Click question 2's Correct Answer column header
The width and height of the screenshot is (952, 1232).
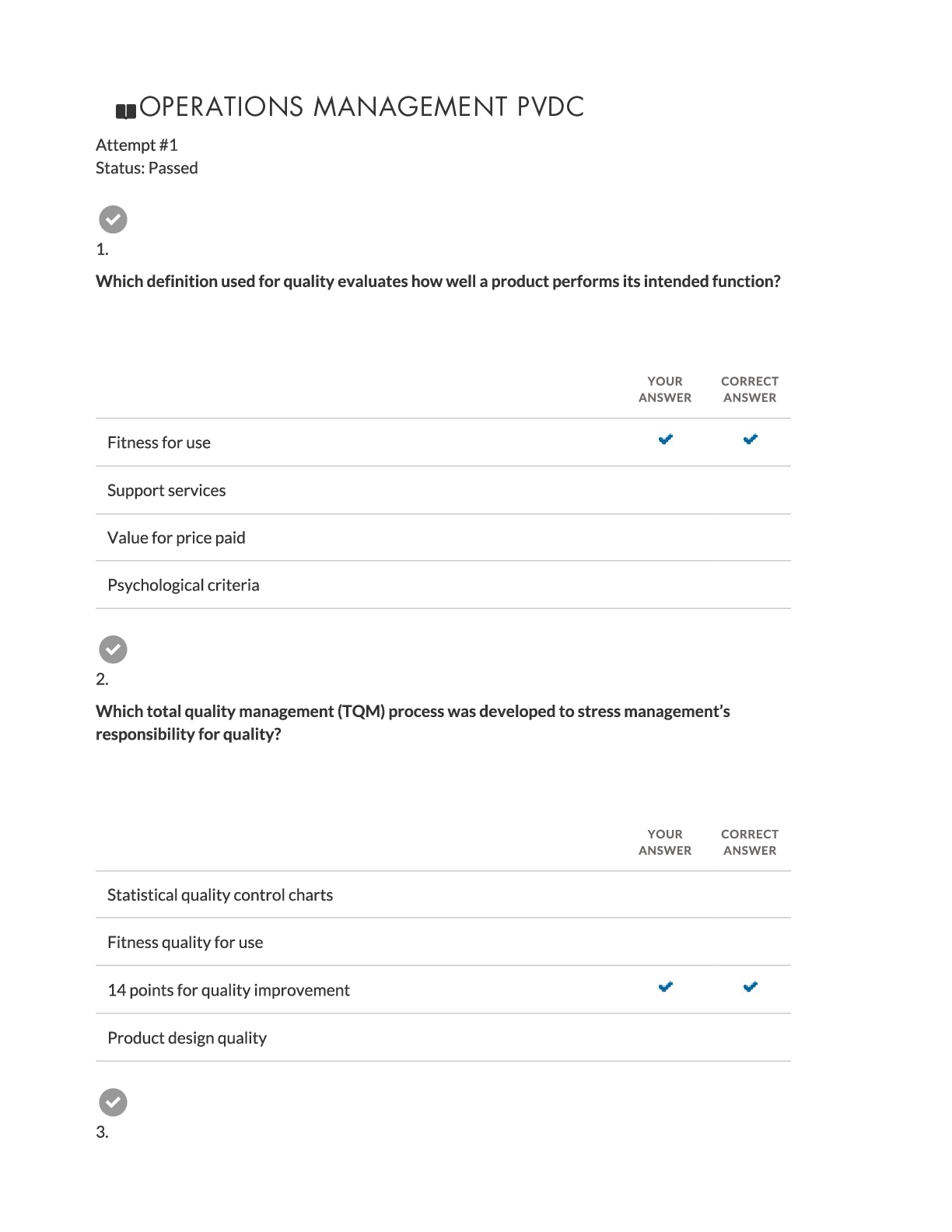coord(750,842)
